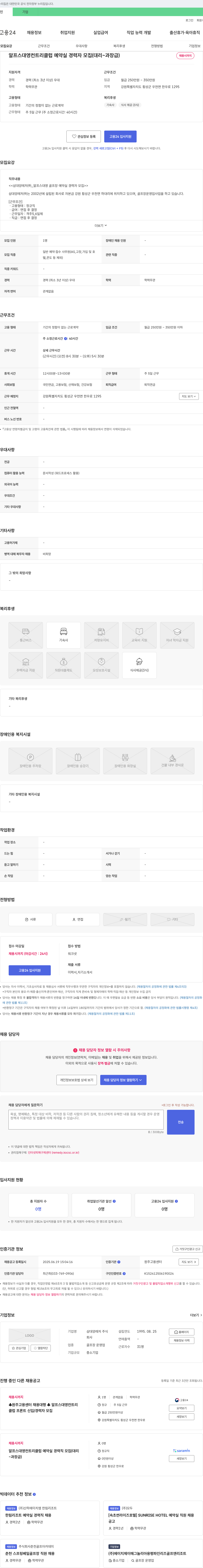Click the 장애인용 승강기 icon

pos(78,761)
